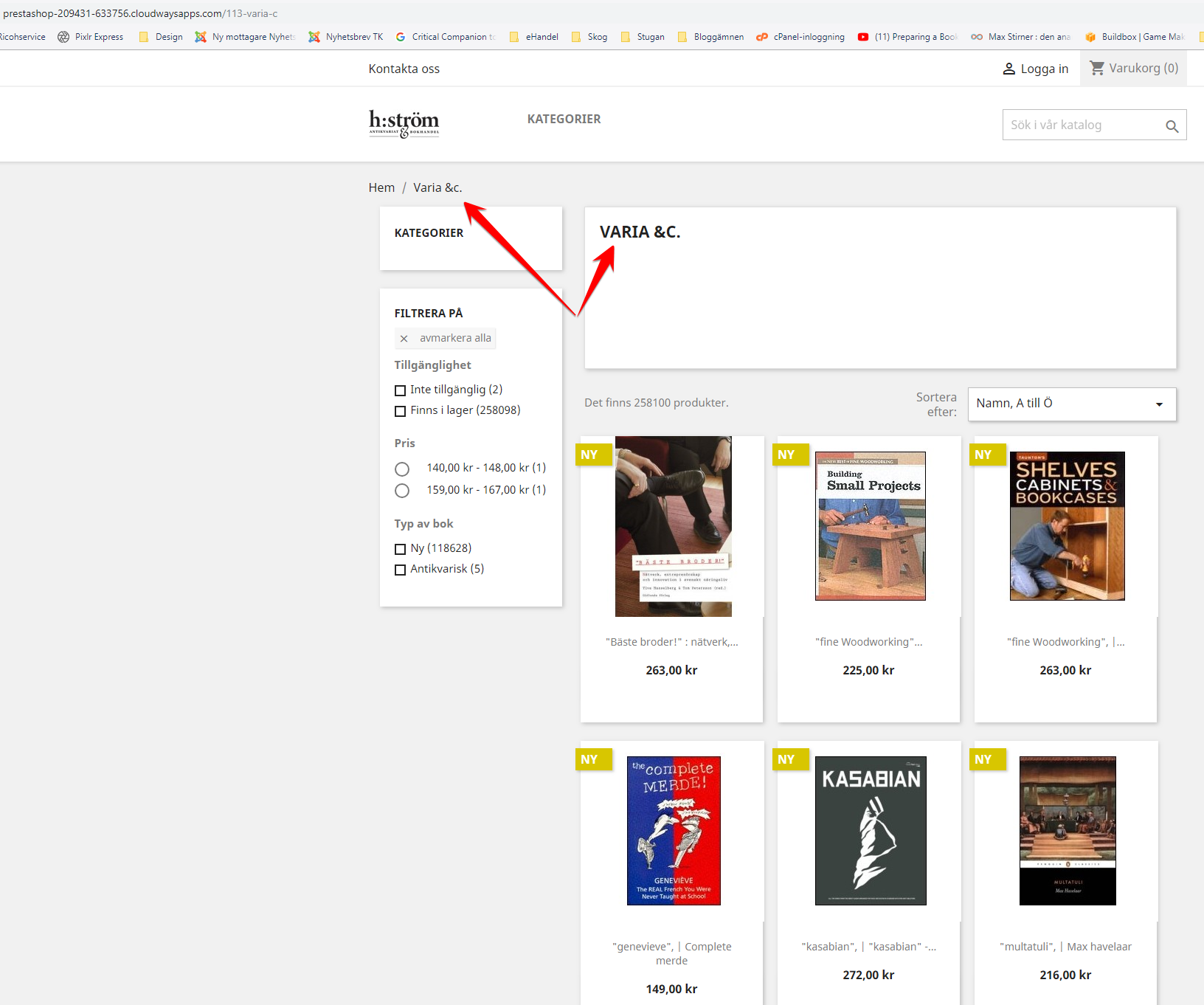
Task: Click the NY badge on Building Small Projects
Action: click(790, 455)
